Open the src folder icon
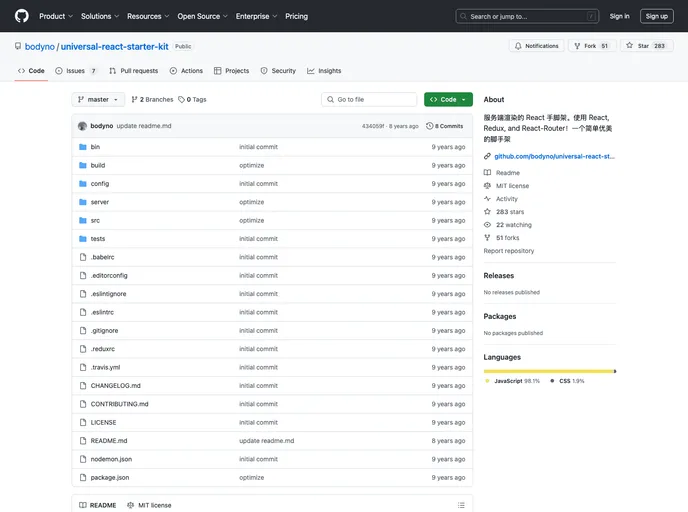This screenshot has width=688, height=512. pos(83,220)
